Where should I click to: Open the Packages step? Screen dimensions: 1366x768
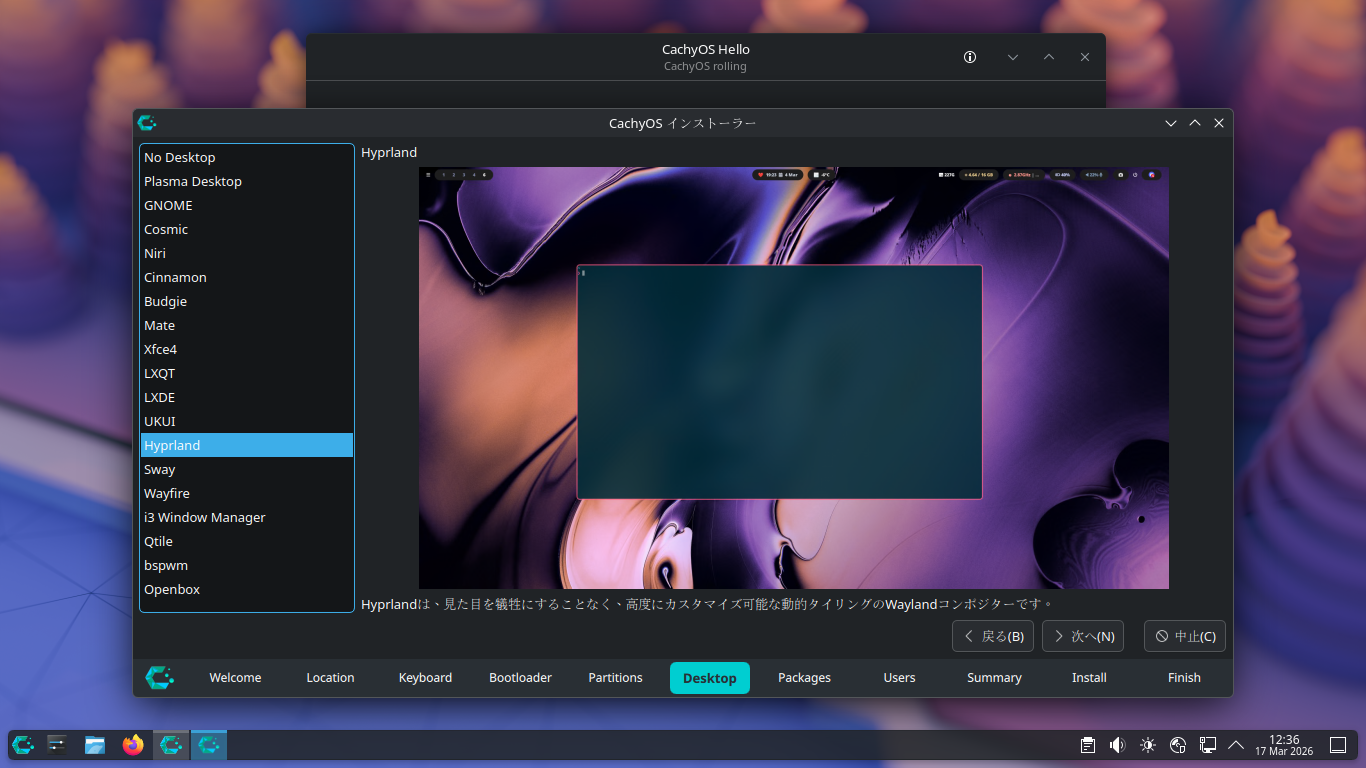804,678
